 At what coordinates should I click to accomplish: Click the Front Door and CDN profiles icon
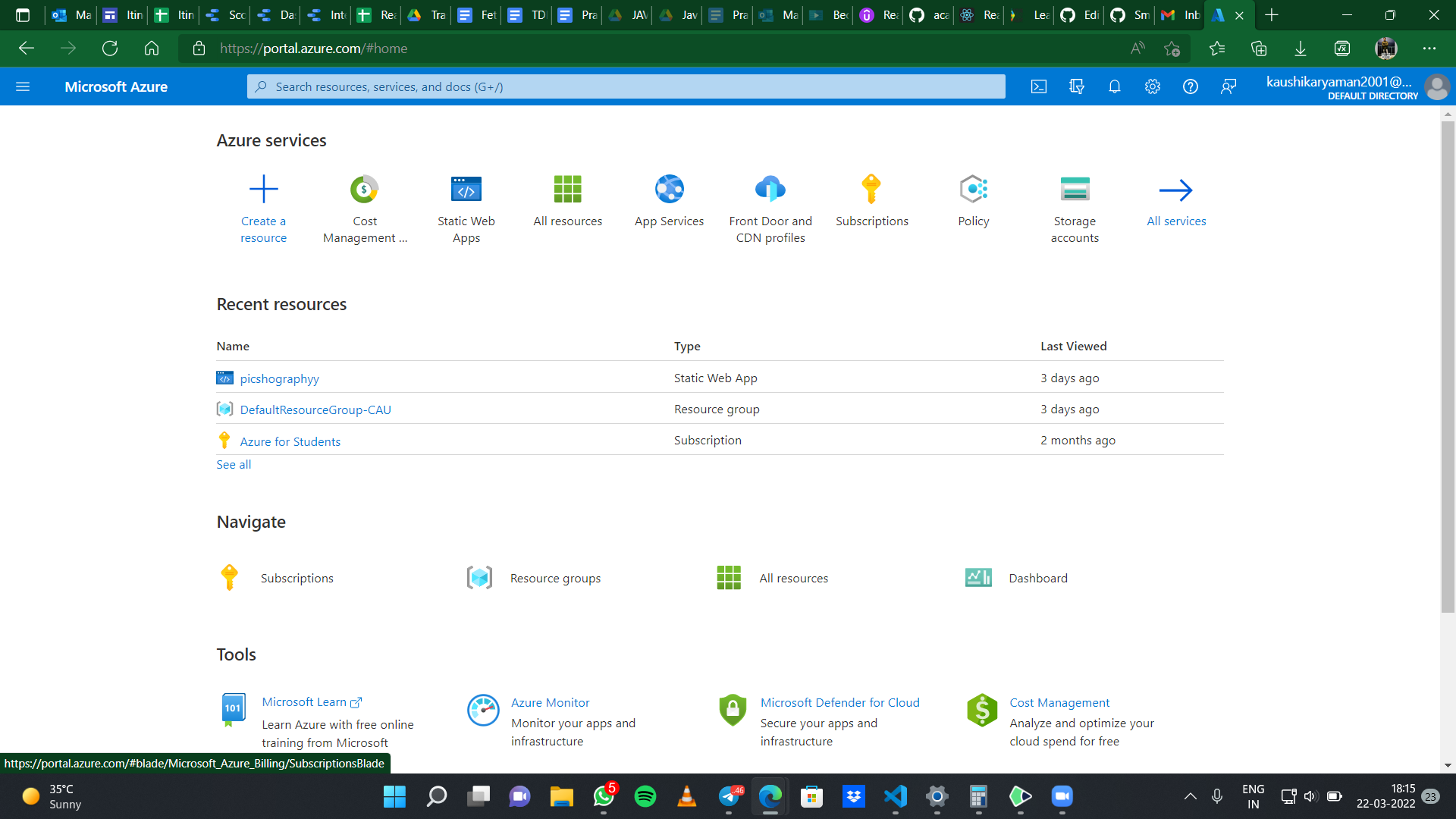click(770, 190)
